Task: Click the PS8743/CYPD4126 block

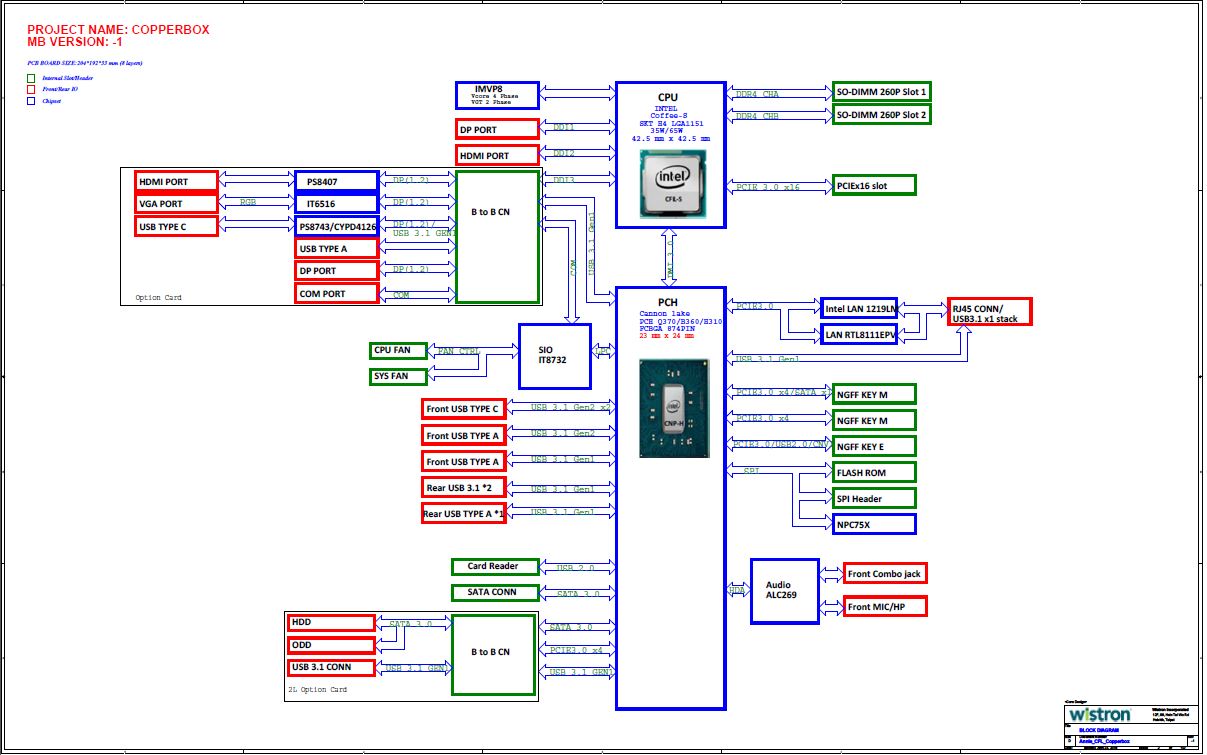Action: (x=336, y=226)
